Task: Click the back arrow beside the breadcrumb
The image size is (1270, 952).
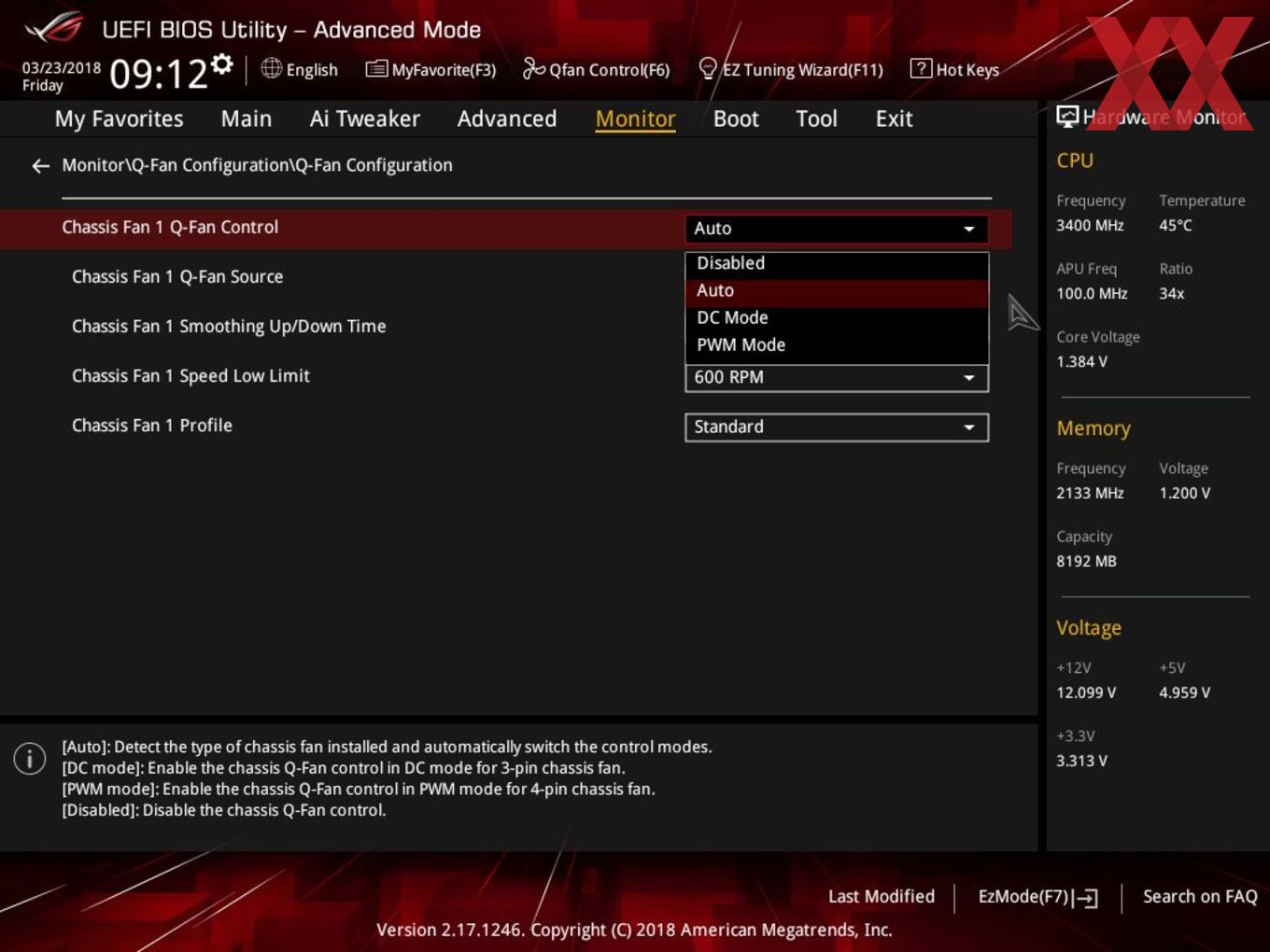Action: [x=40, y=166]
